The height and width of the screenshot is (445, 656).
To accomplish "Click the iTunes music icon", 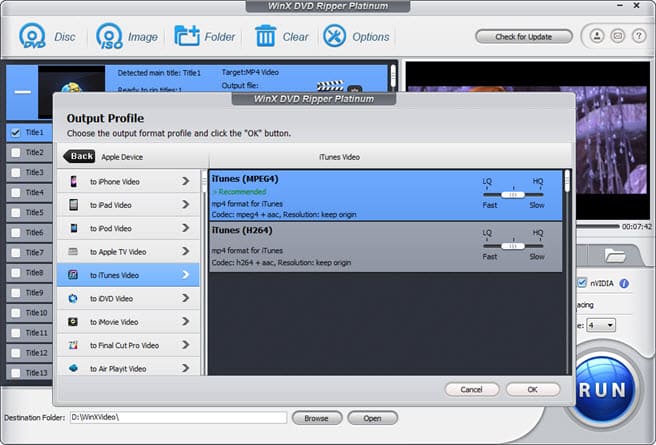I will pyautogui.click(x=73, y=275).
